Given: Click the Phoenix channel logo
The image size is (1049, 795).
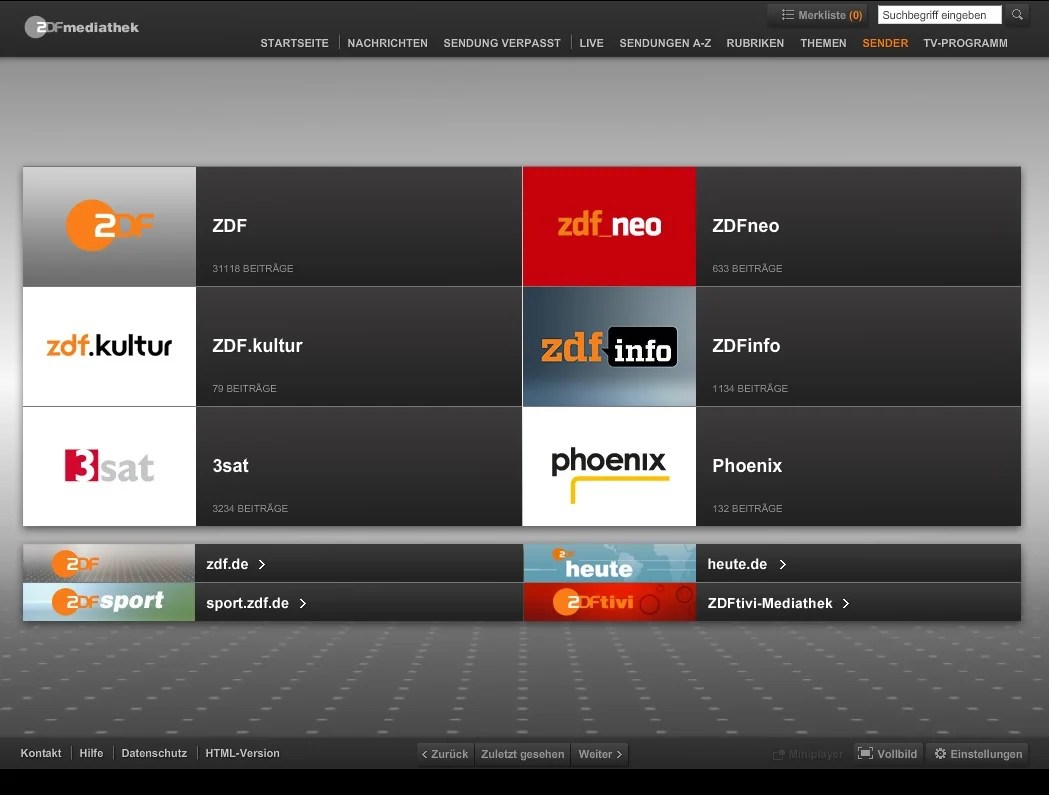Looking at the screenshot, I should tap(608, 466).
